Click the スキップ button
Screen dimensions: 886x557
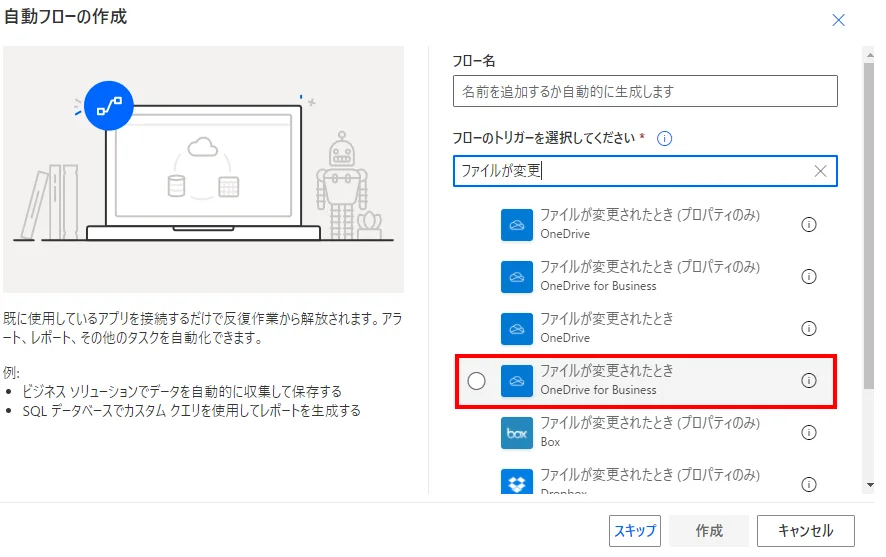click(x=635, y=531)
